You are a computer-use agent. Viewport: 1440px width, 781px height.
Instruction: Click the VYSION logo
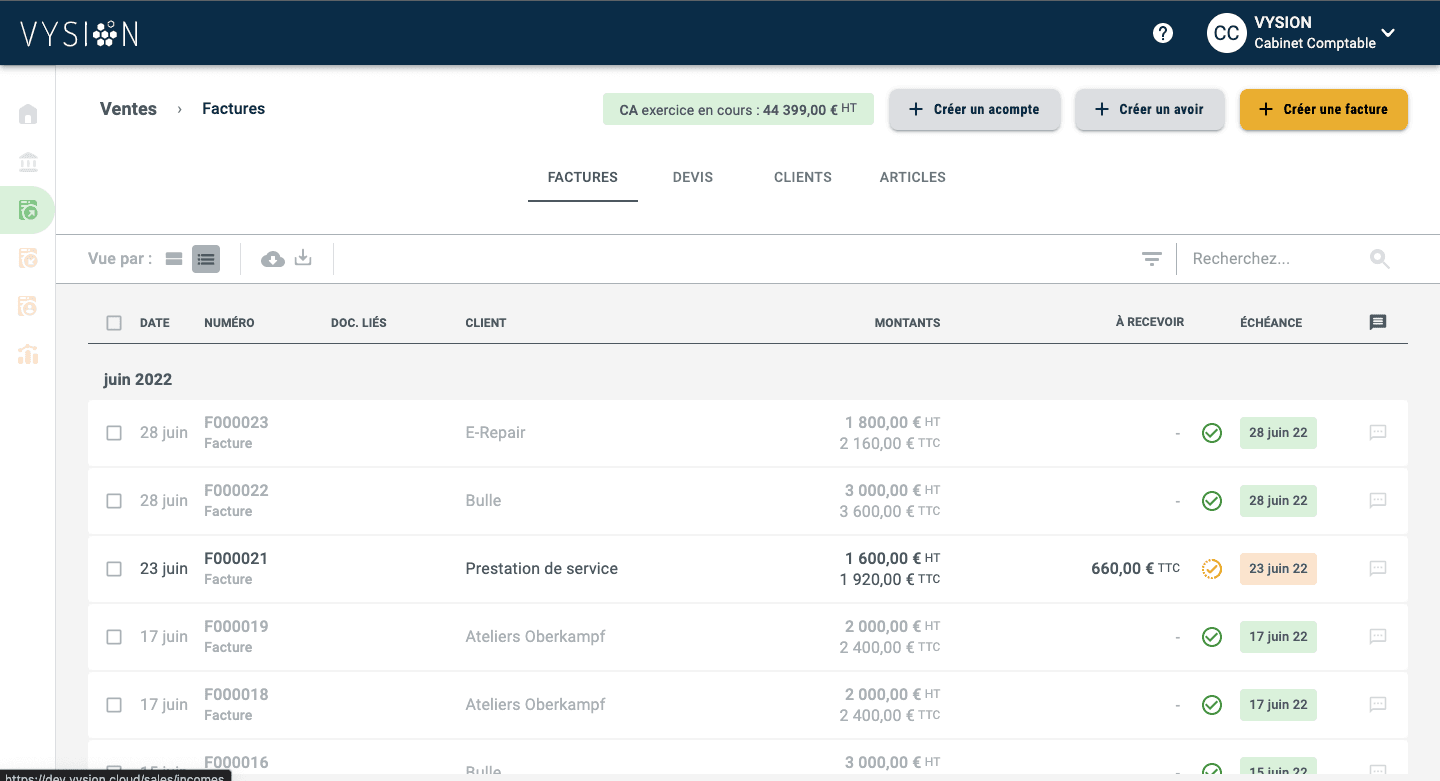tap(79, 34)
